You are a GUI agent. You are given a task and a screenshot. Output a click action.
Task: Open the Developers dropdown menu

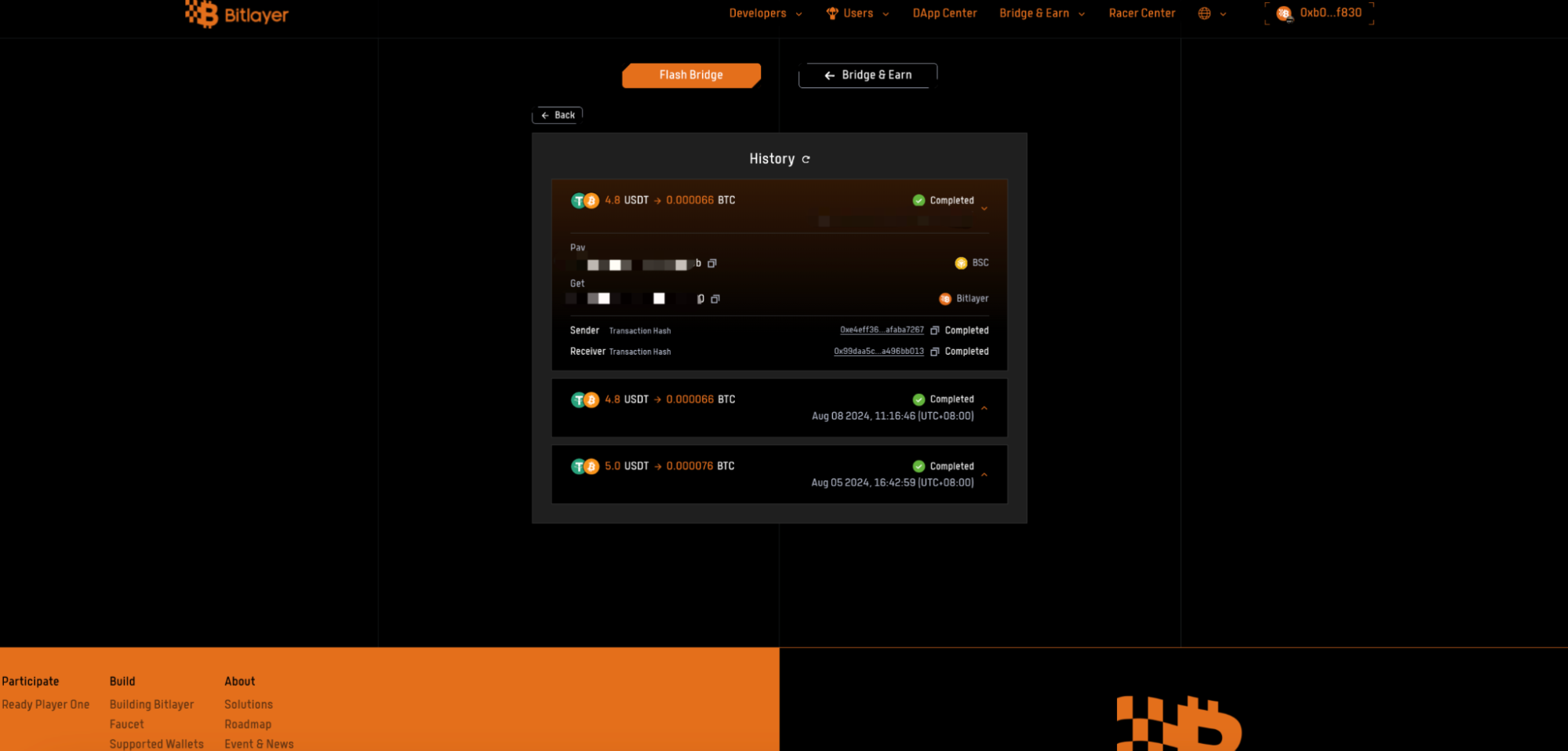click(766, 13)
